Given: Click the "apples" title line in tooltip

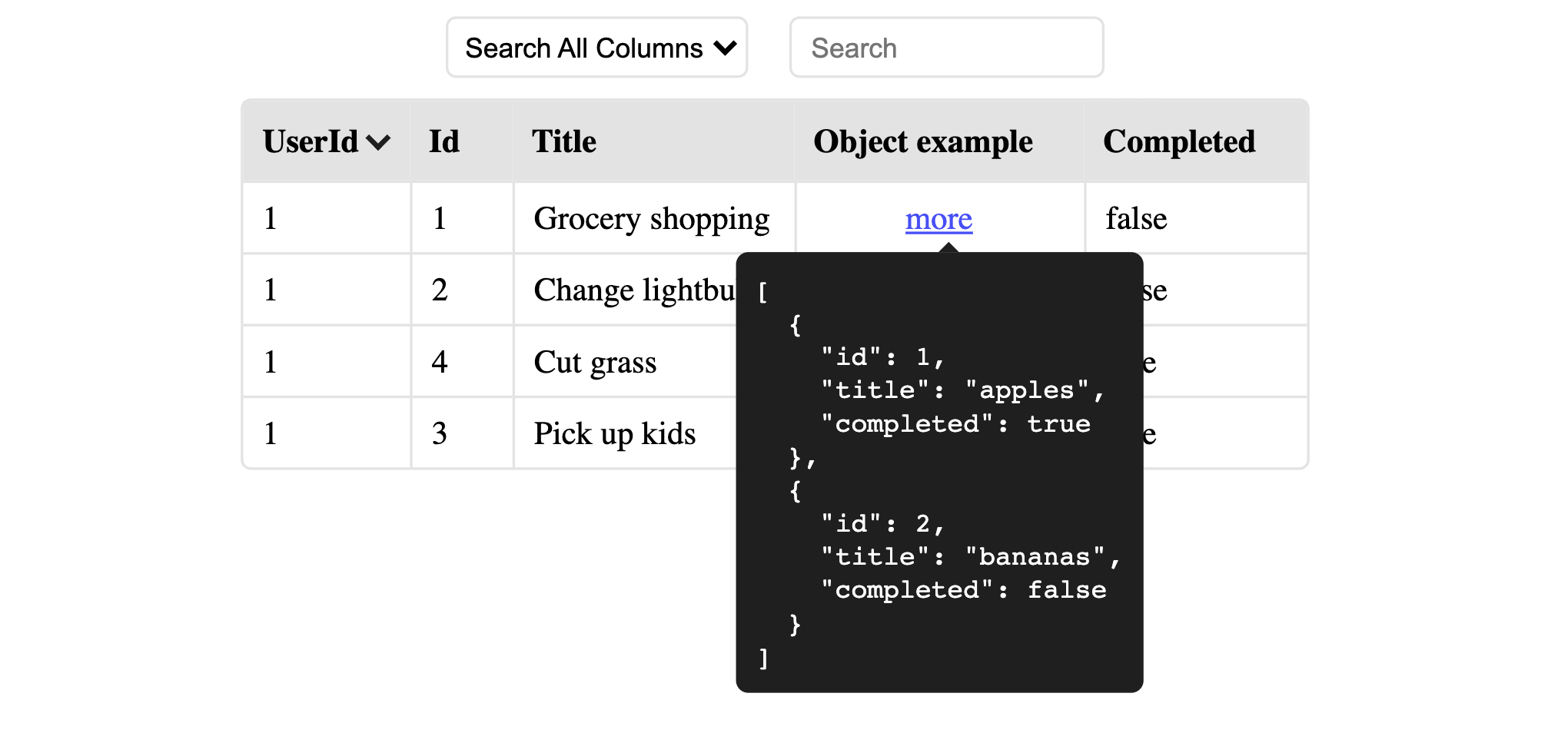Looking at the screenshot, I should pos(962,390).
